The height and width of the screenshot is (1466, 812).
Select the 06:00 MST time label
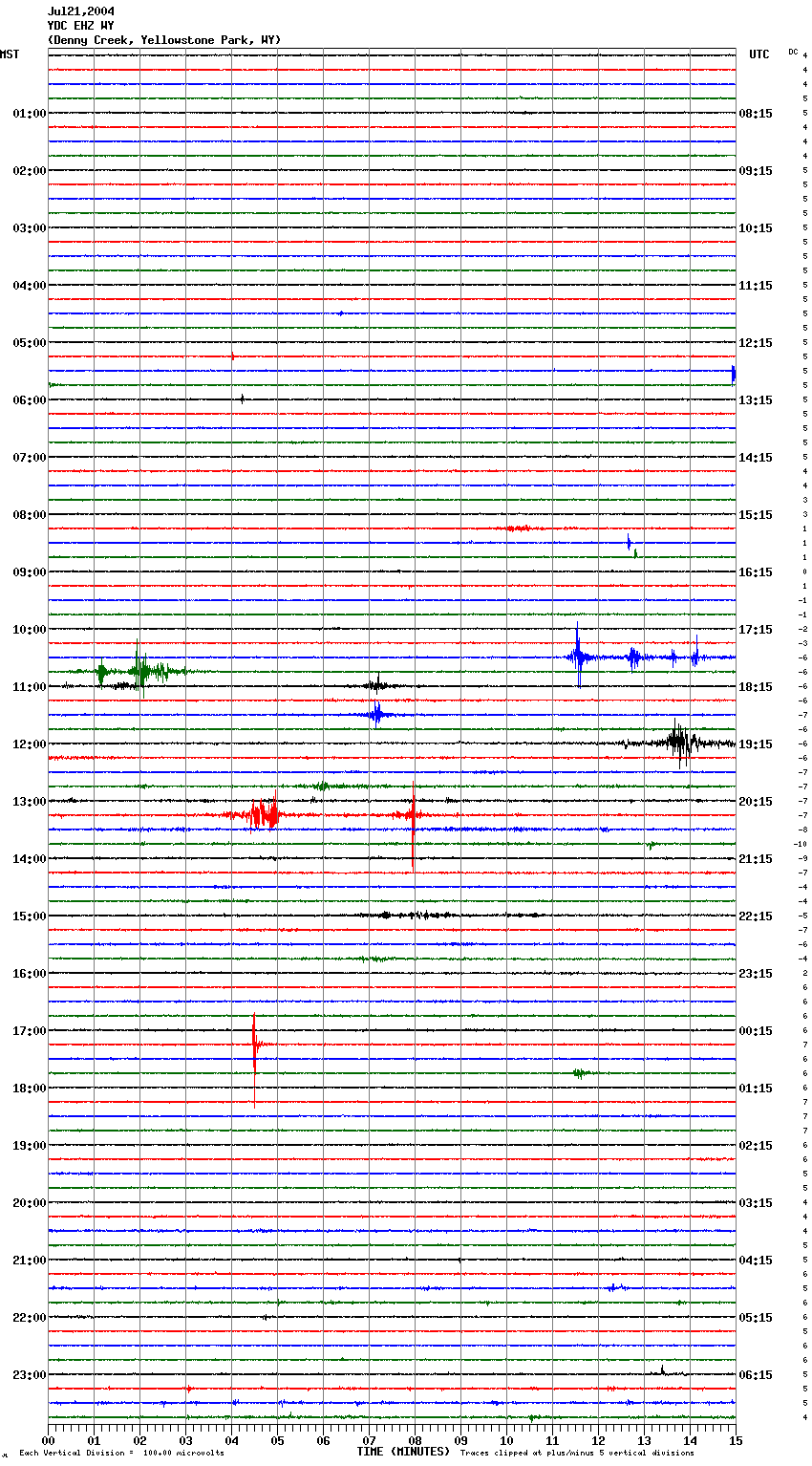pyautogui.click(x=30, y=400)
